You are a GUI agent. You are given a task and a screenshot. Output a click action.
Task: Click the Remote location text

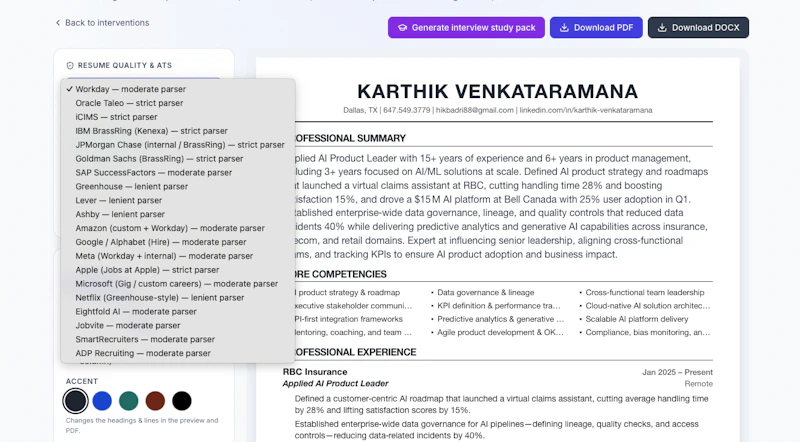click(x=698, y=384)
